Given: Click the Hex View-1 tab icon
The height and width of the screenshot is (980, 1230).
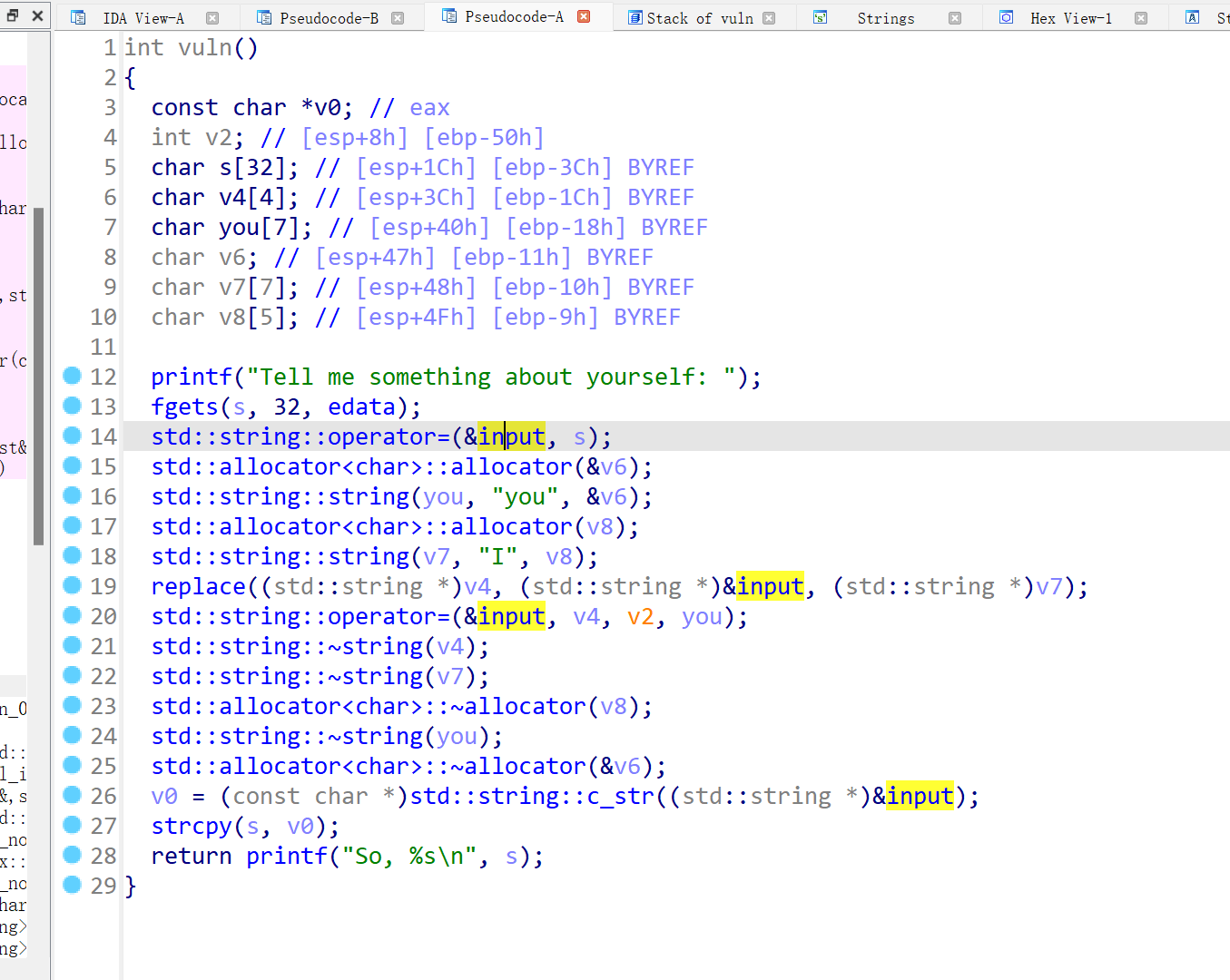Looking at the screenshot, I should click(x=1006, y=17).
